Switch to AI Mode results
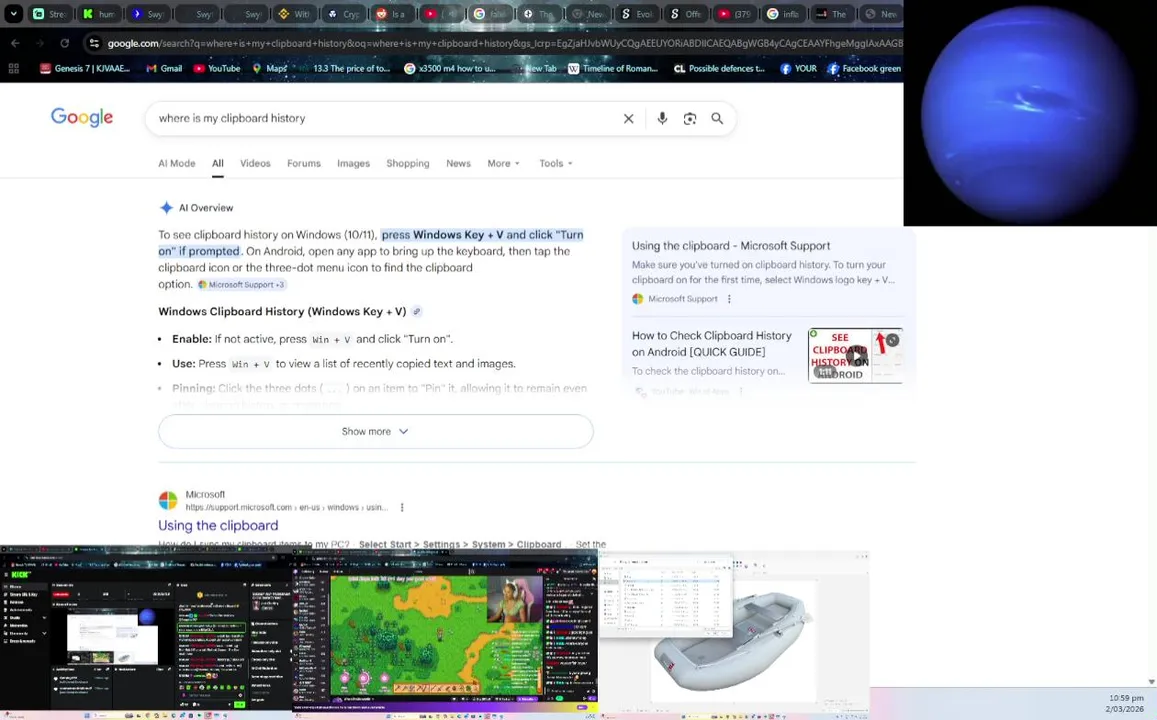Screen dimensions: 1157x720 tap(176, 163)
